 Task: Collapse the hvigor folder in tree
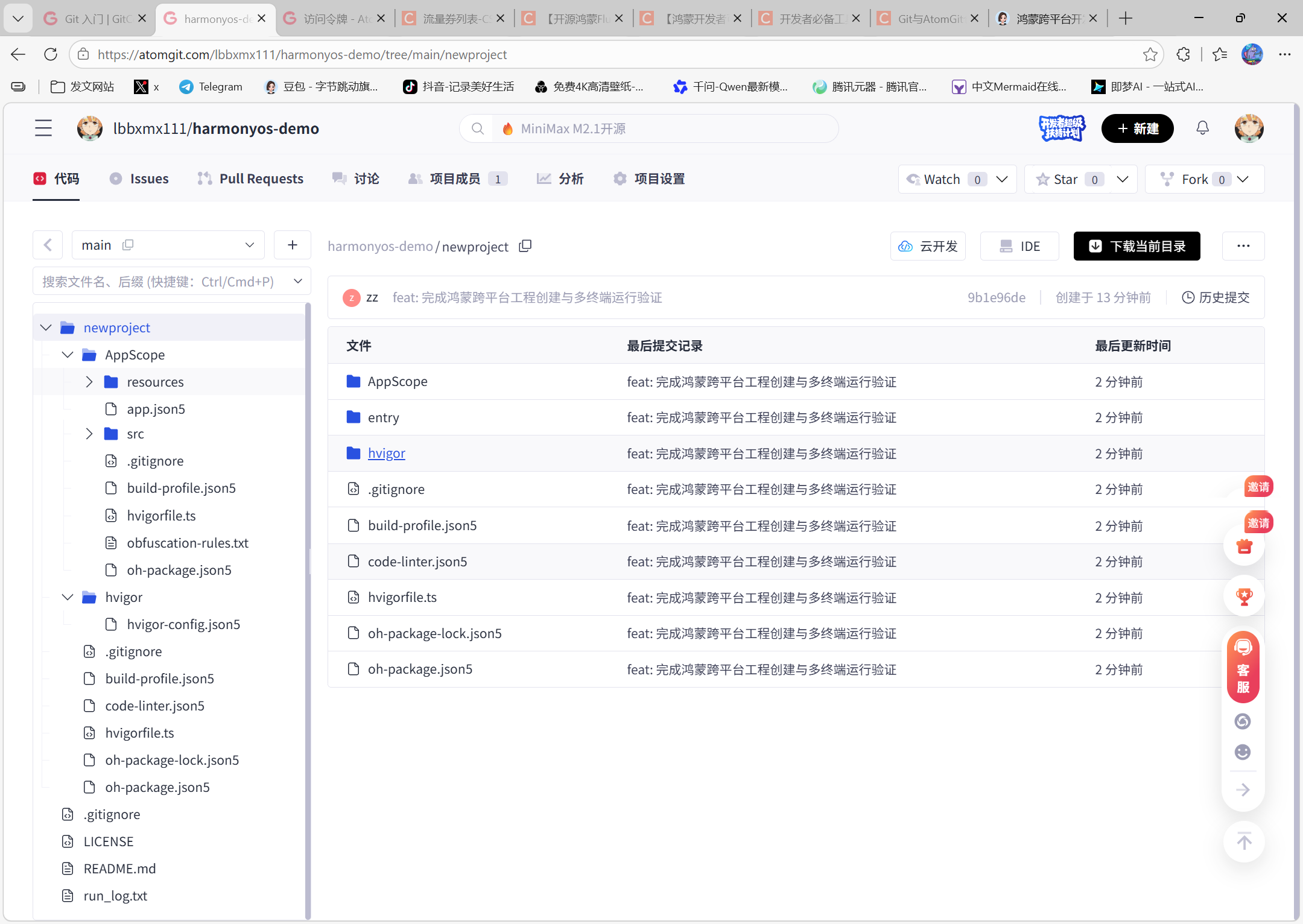click(68, 597)
